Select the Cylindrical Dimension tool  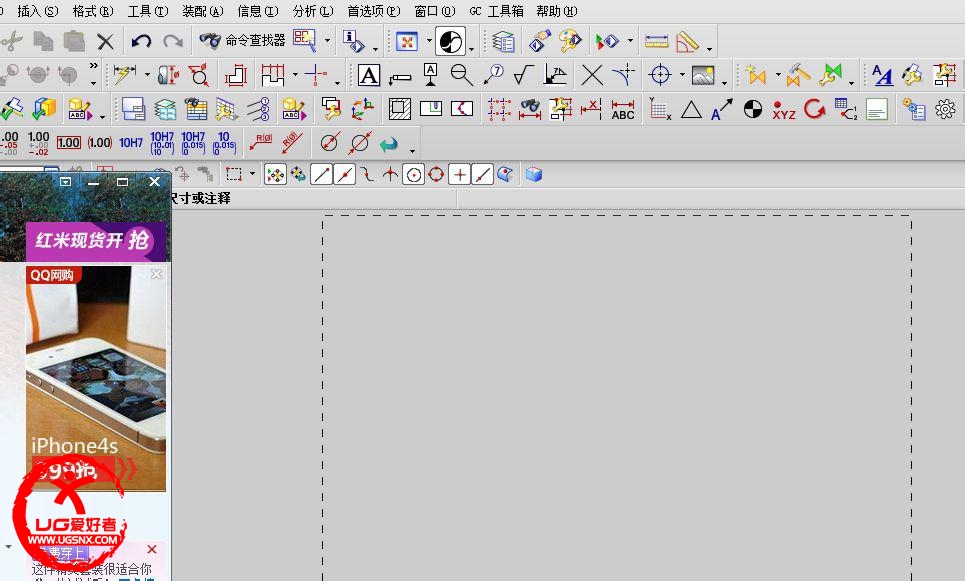click(x=168, y=75)
